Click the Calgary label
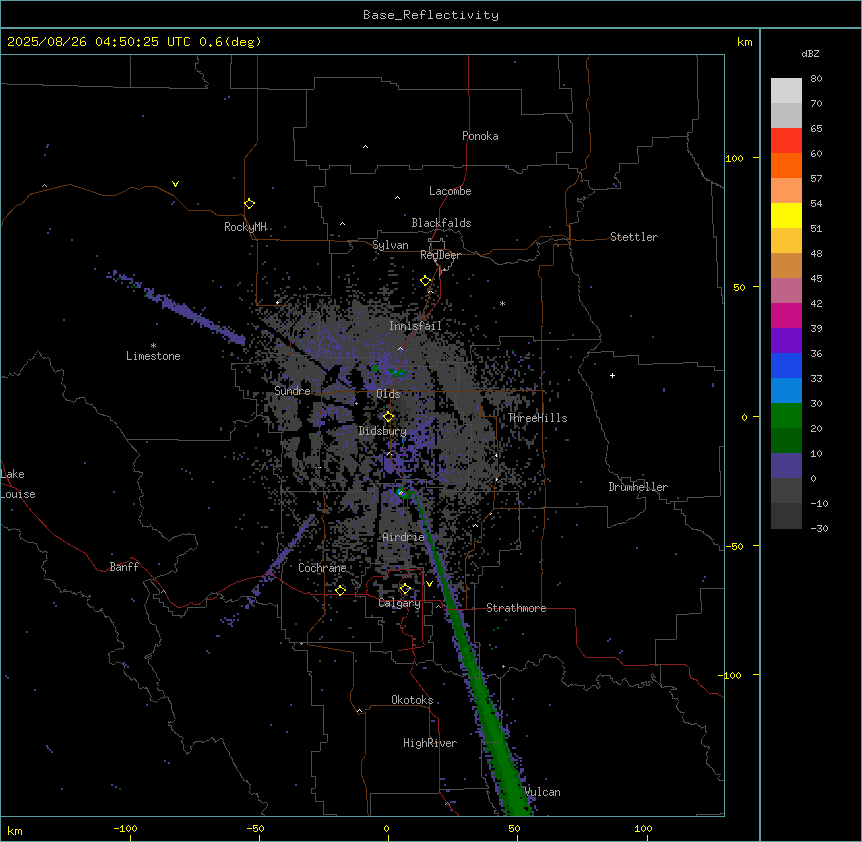The image size is (862, 842). click(x=399, y=603)
